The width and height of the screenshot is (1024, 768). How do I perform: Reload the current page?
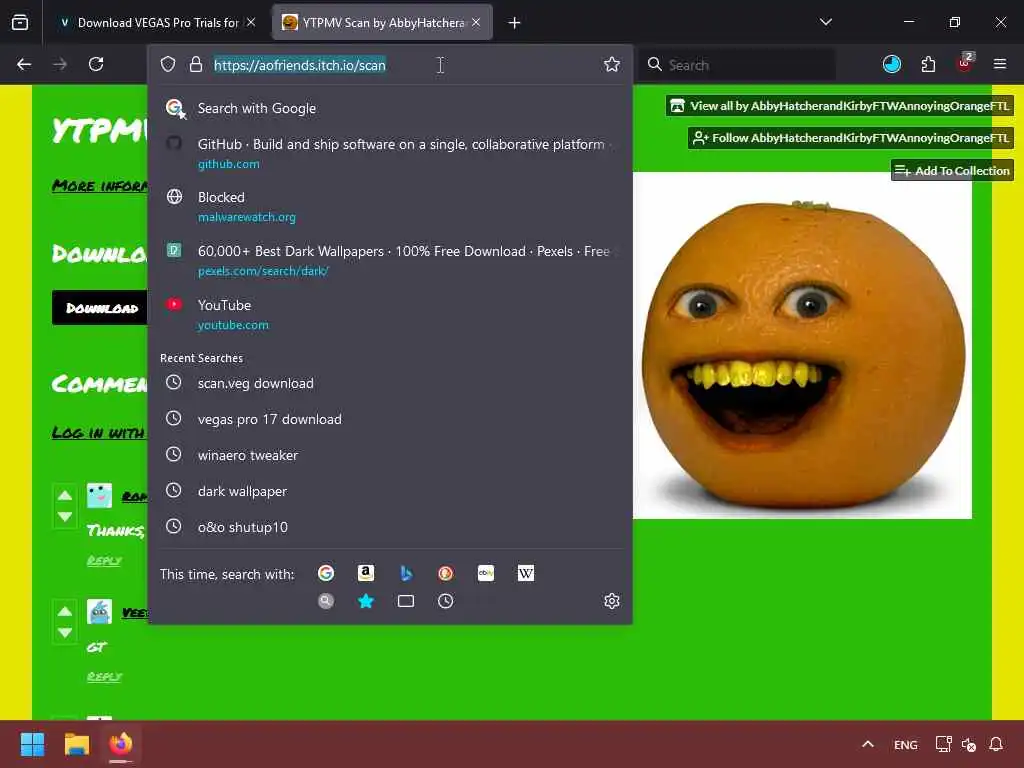(96, 64)
